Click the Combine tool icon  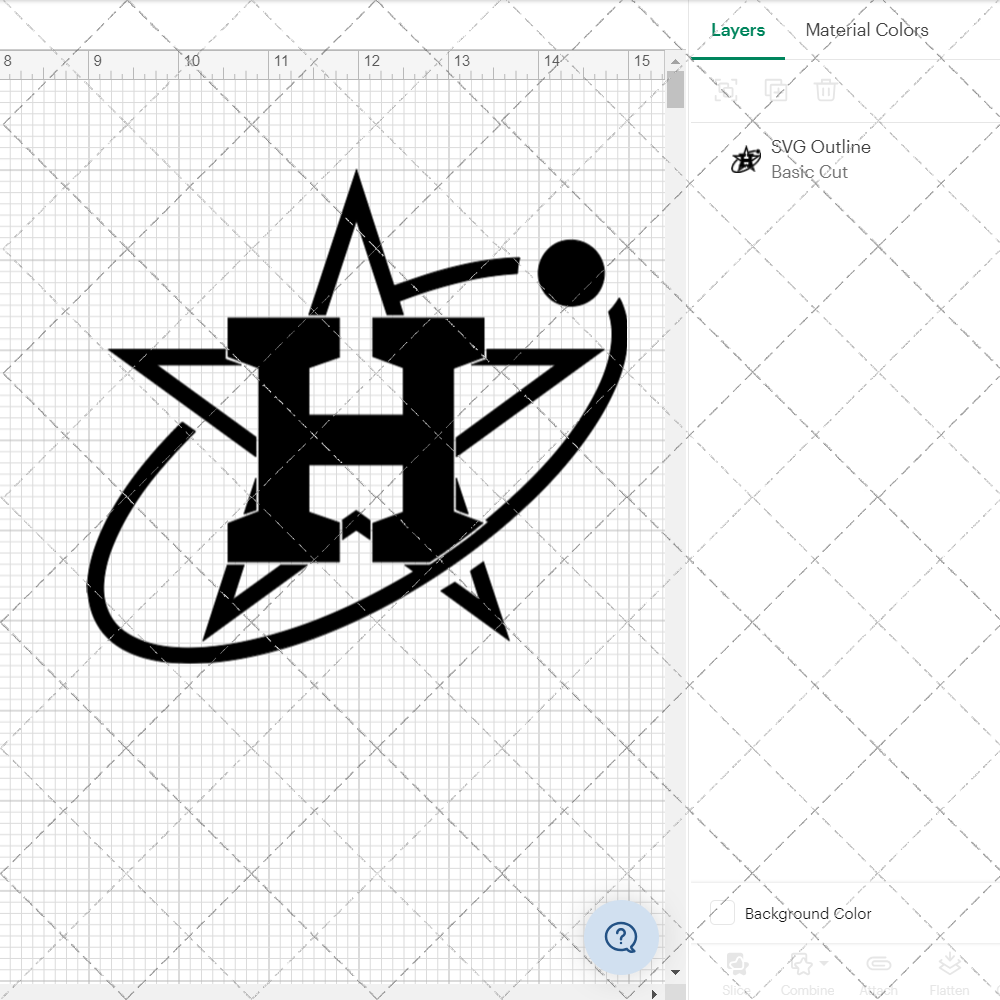click(x=801, y=963)
